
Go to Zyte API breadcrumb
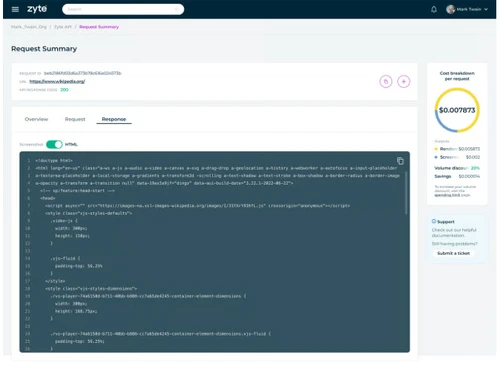63,27
